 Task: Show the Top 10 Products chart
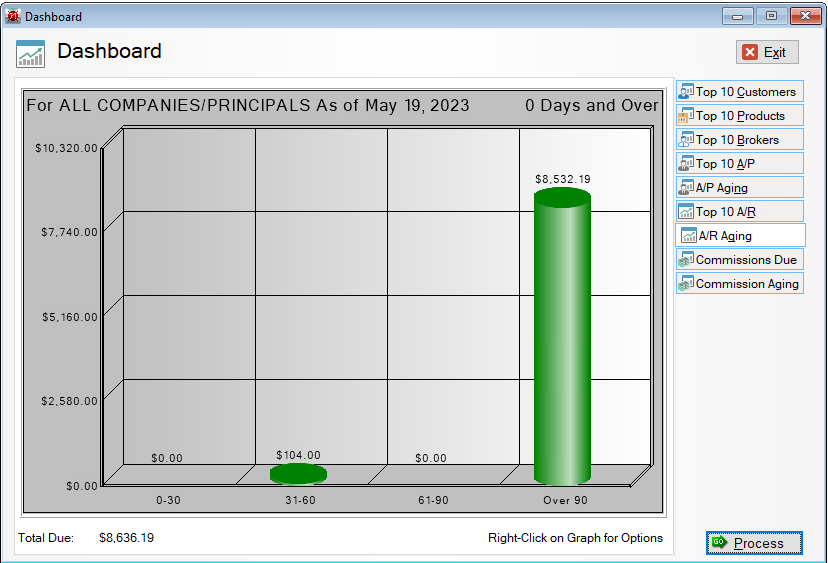tap(739, 116)
